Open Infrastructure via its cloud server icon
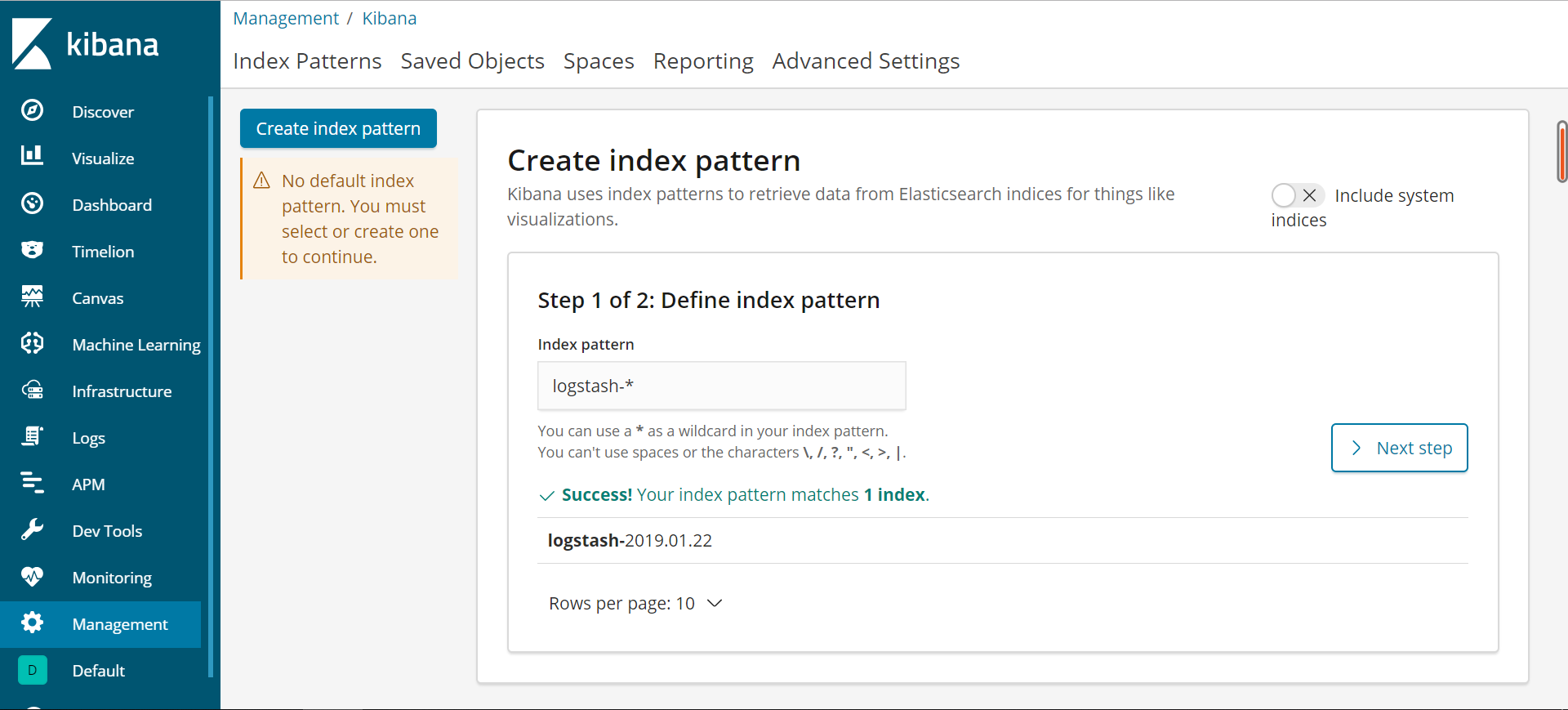Image resolution: width=1568 pixels, height=710 pixels. (x=32, y=390)
